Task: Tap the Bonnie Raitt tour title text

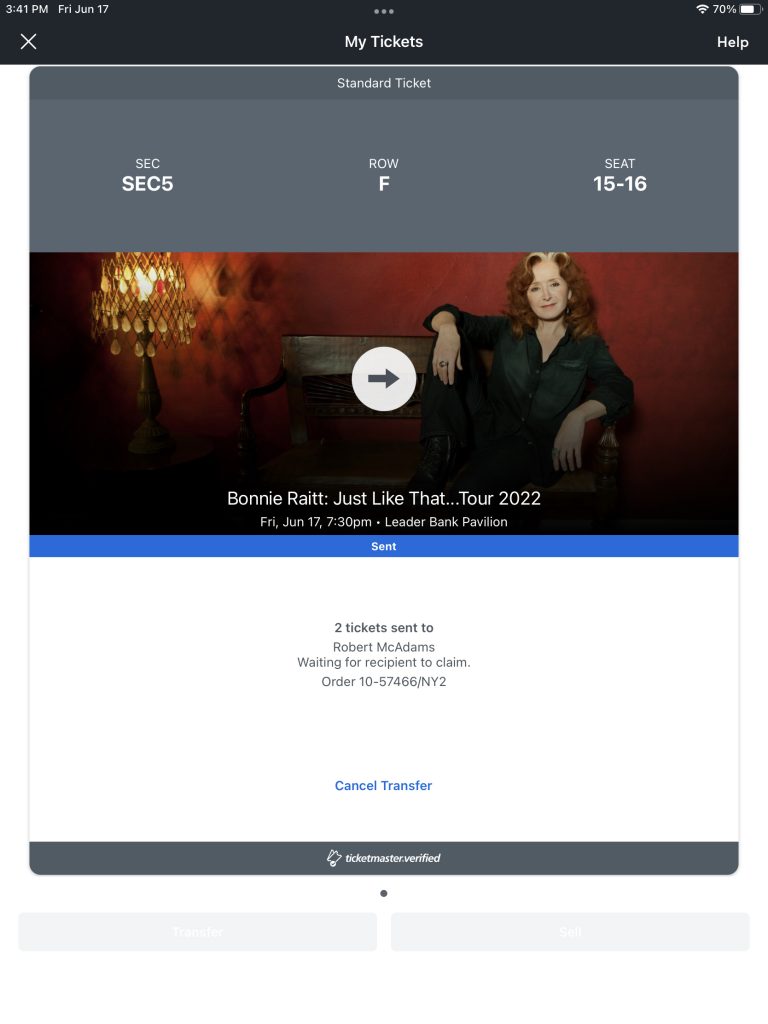Action: (x=384, y=498)
